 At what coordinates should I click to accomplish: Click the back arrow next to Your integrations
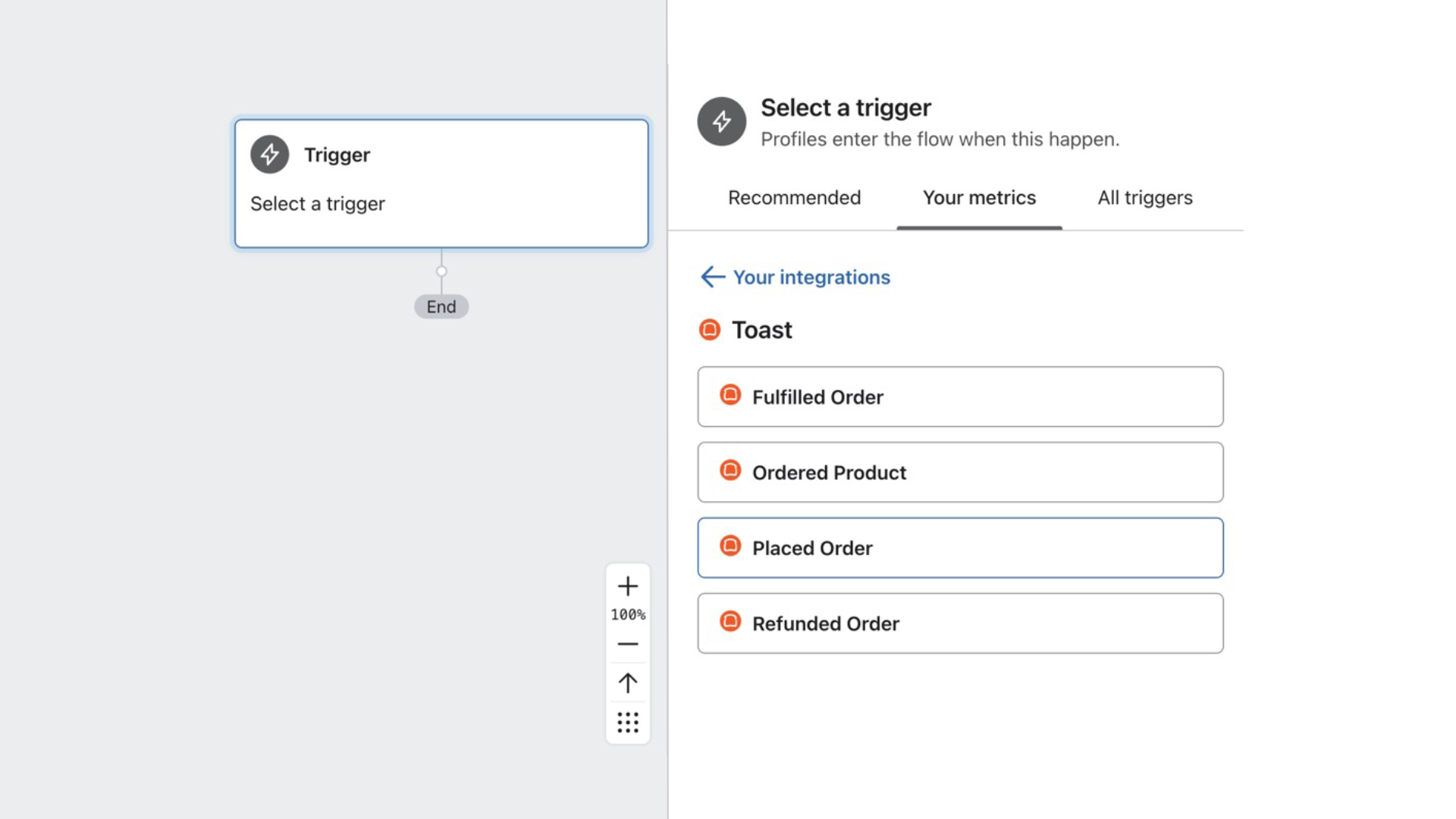click(x=713, y=277)
